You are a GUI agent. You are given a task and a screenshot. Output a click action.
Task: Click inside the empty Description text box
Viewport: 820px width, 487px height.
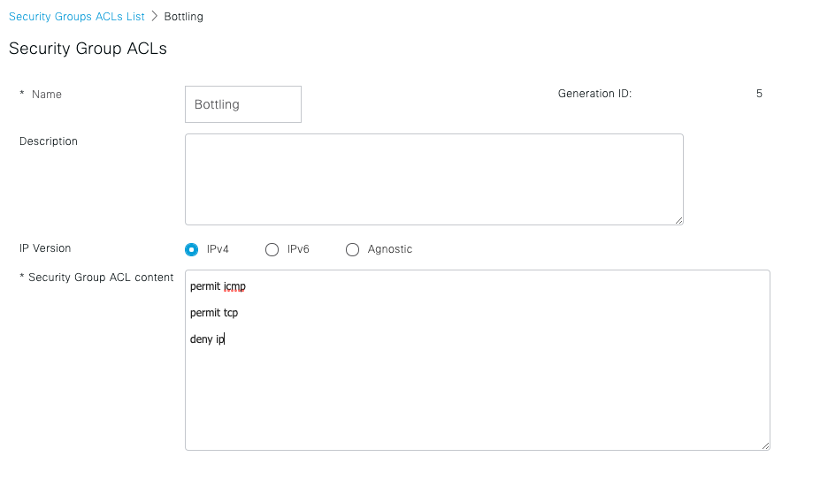[434, 179]
